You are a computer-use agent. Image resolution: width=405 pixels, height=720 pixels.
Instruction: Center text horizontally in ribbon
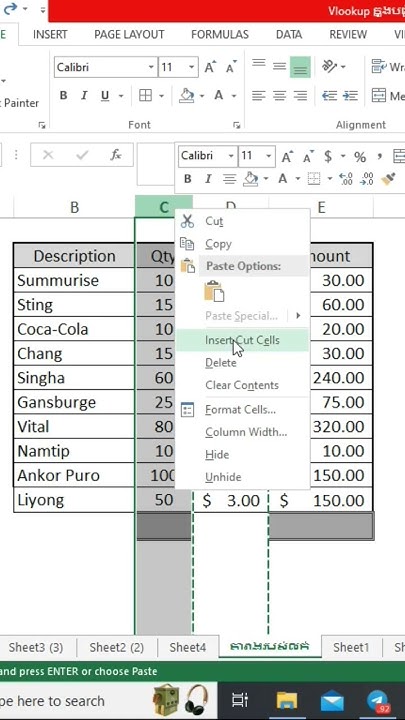click(280, 96)
